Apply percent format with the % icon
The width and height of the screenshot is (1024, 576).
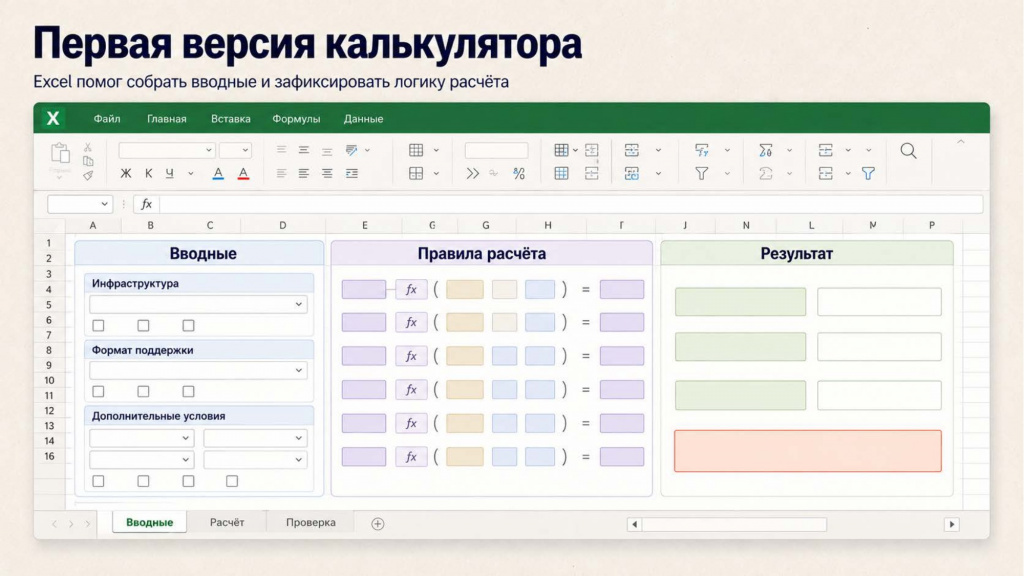click(519, 174)
